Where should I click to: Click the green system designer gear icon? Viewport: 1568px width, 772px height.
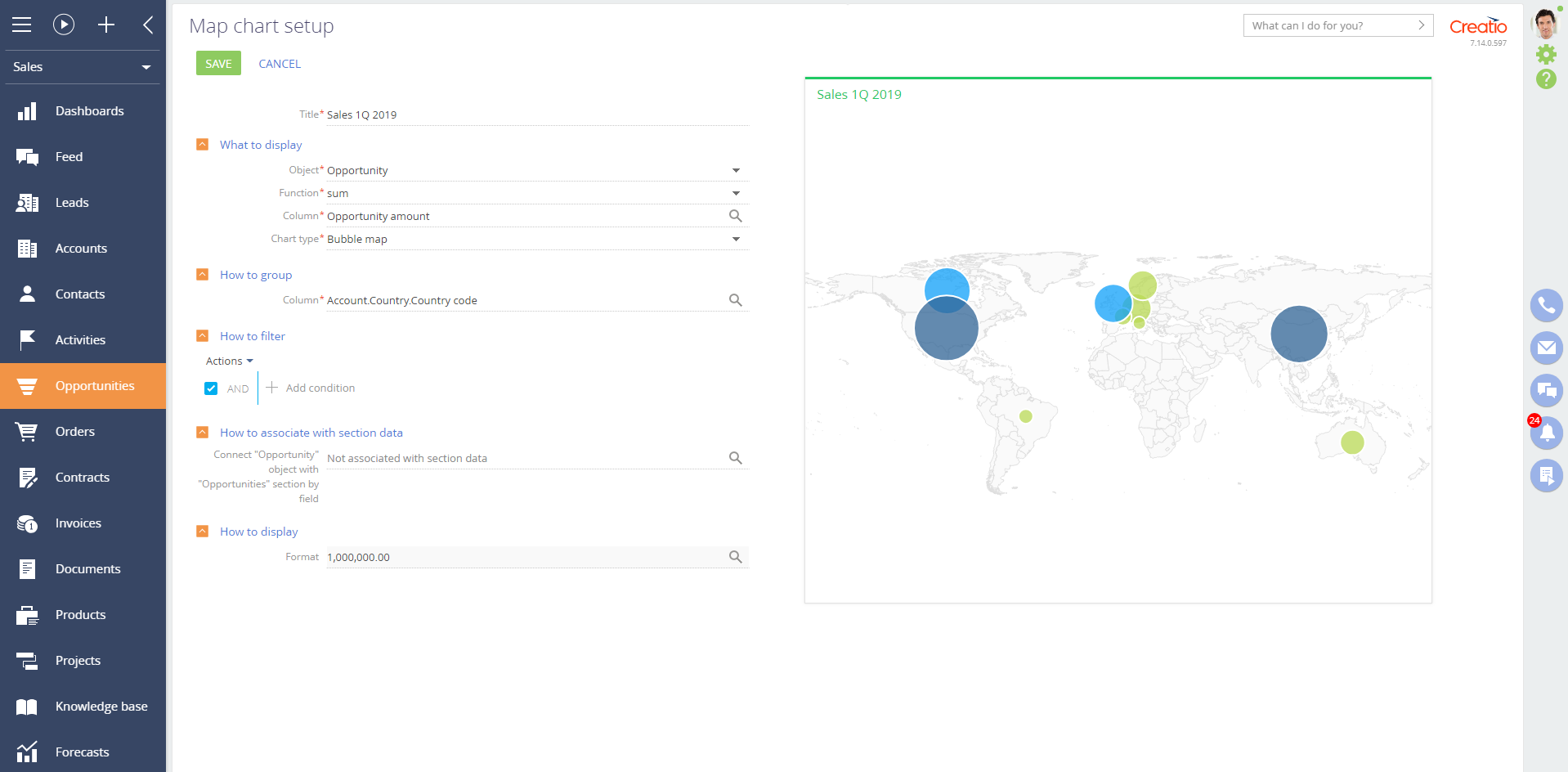click(1546, 55)
